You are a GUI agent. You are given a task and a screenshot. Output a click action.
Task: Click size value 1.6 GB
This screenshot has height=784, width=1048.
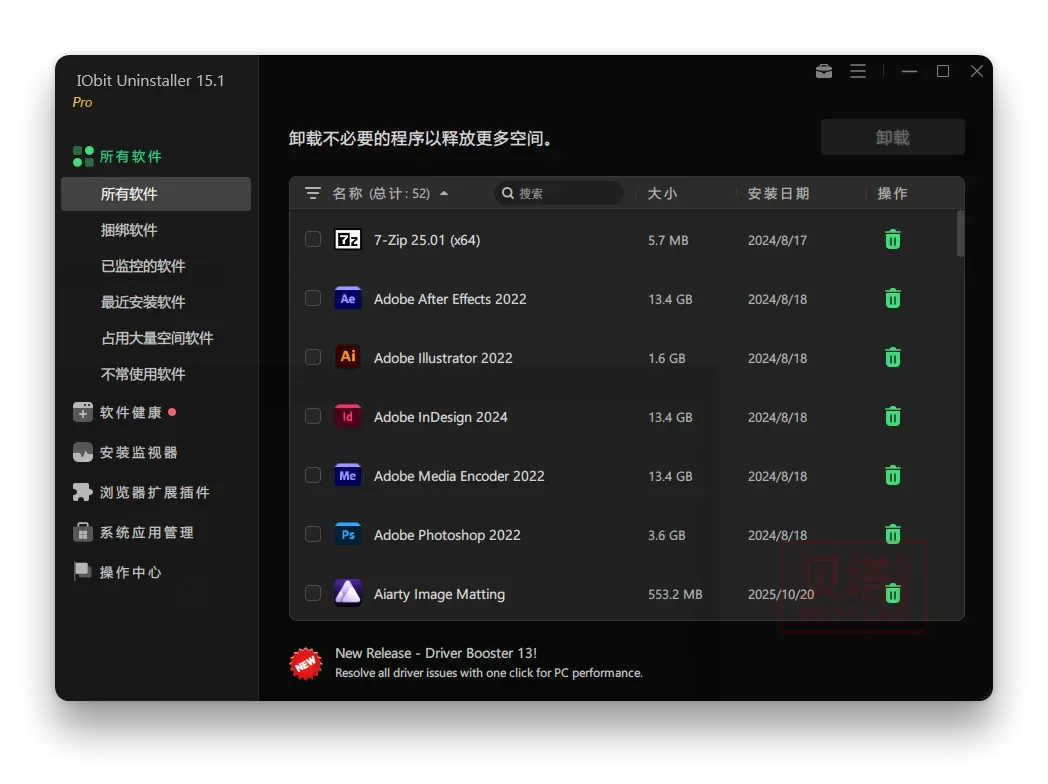[x=666, y=358]
